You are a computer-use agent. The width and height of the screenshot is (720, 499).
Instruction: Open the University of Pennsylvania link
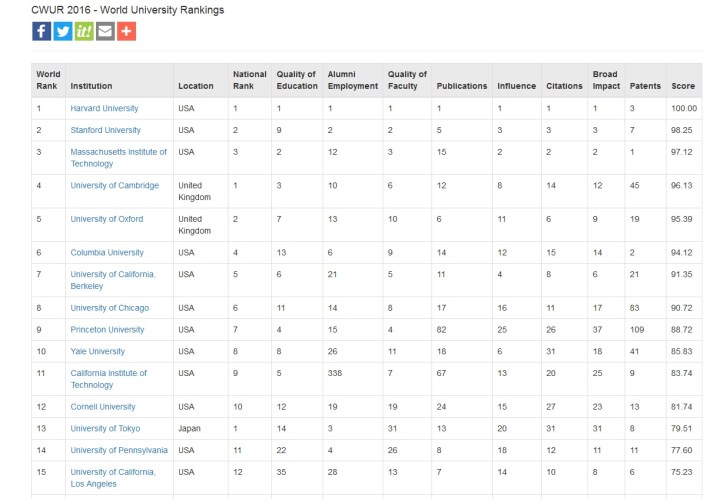click(119, 450)
